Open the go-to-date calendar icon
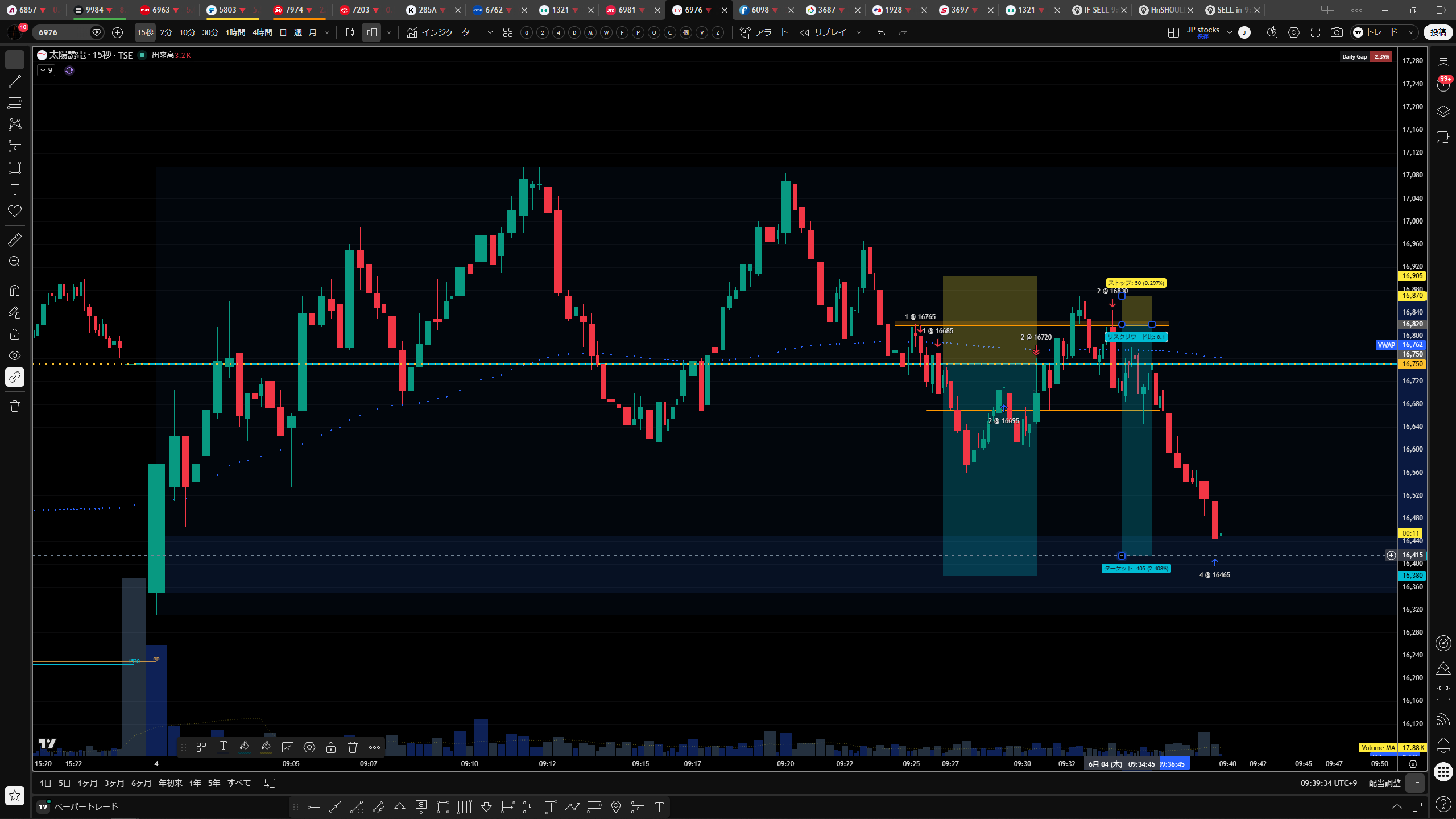The width and height of the screenshot is (1456, 819). pyautogui.click(x=270, y=783)
